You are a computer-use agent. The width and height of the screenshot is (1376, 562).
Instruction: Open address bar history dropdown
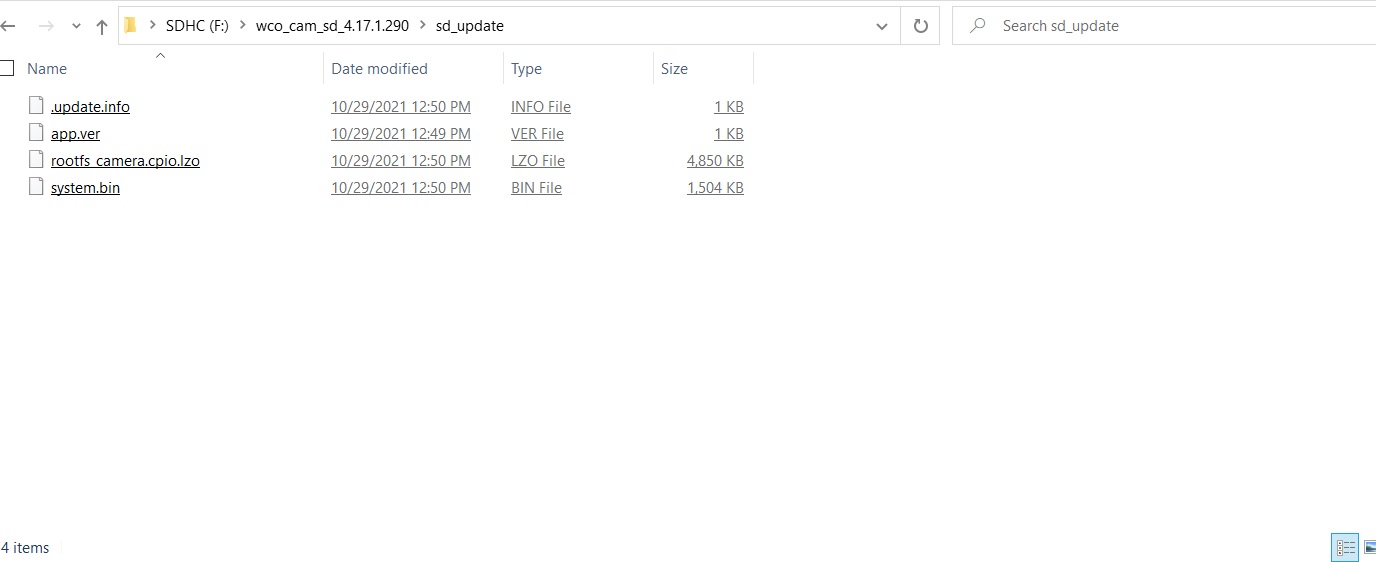pyautogui.click(x=881, y=26)
